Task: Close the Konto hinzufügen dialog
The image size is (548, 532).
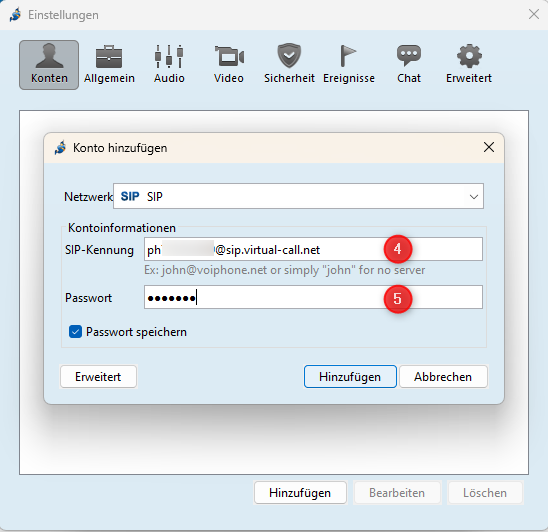Action: [x=489, y=148]
